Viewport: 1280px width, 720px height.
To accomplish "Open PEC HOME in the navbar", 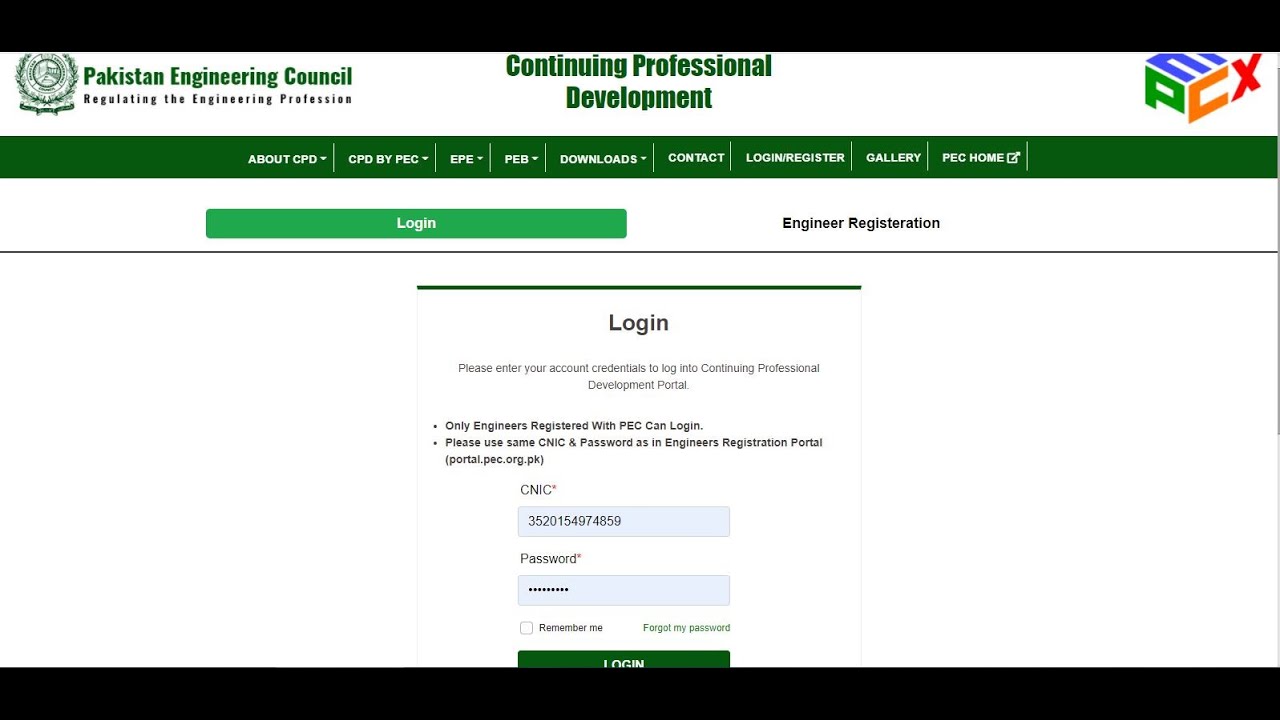I will click(981, 157).
